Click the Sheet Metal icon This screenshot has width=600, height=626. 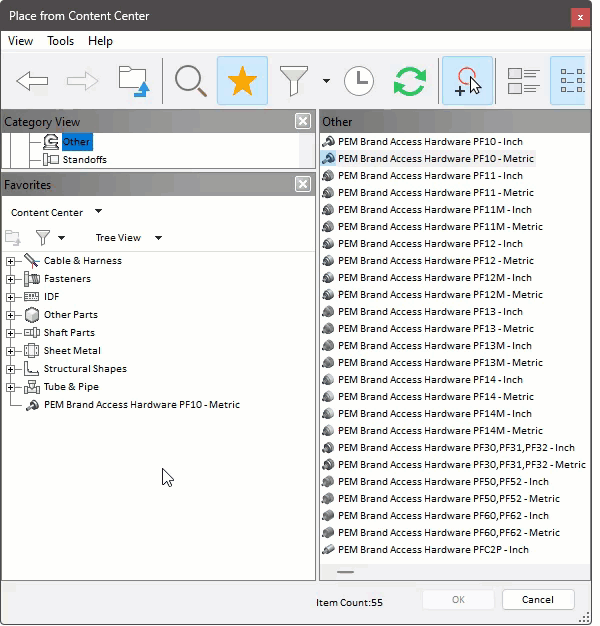click(32, 351)
